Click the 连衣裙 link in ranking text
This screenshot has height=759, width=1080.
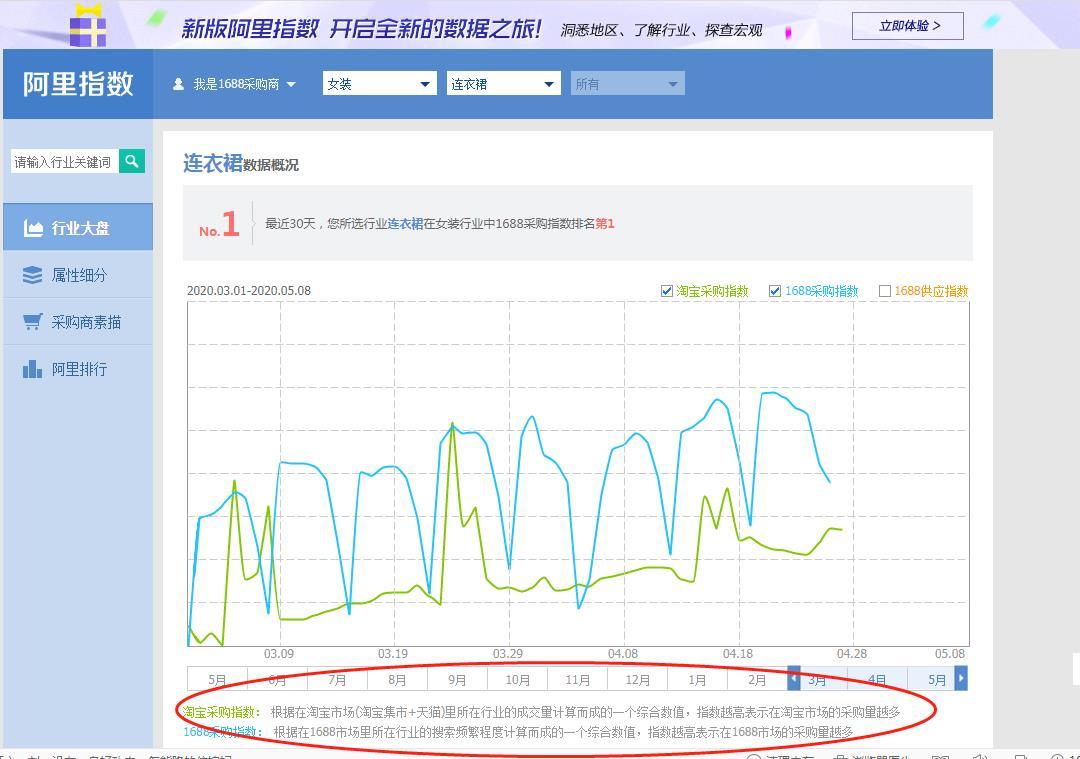[405, 223]
